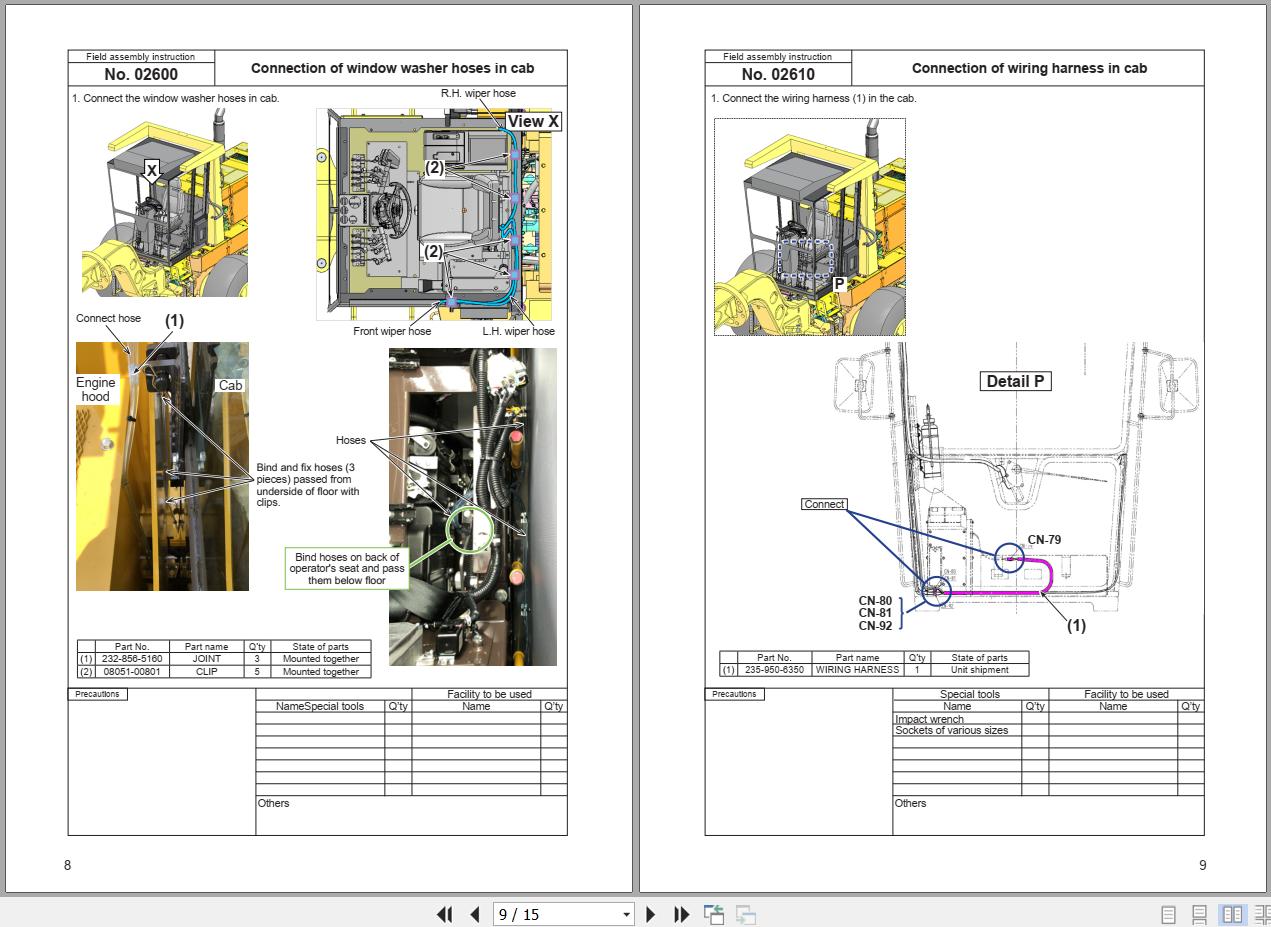This screenshot has width=1271, height=927.
Task: Go to the first page
Action: coord(445,914)
